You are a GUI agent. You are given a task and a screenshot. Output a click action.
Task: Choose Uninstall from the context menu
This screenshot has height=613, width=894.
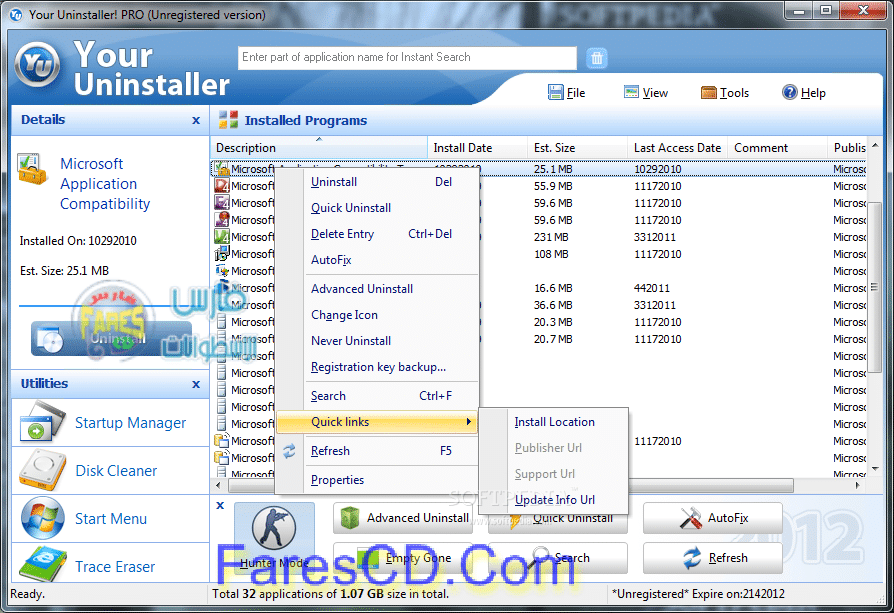(x=377, y=182)
